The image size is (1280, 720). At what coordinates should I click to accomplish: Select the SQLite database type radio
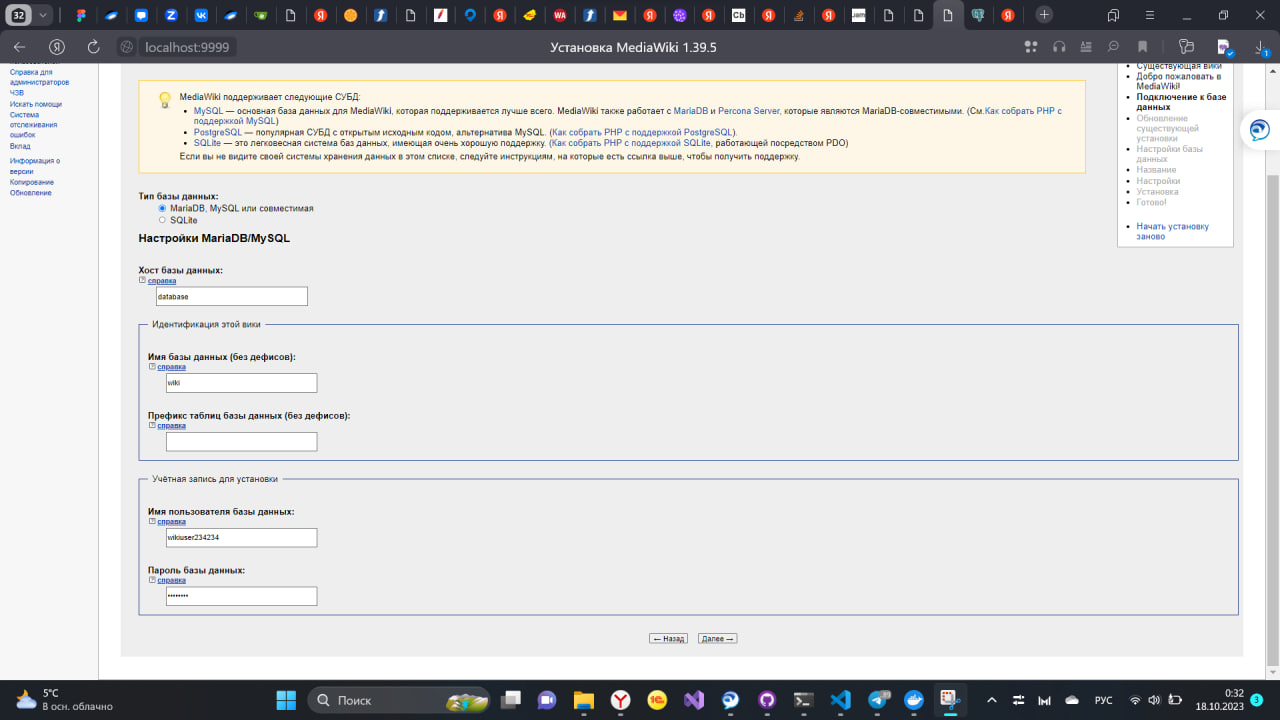click(x=162, y=220)
